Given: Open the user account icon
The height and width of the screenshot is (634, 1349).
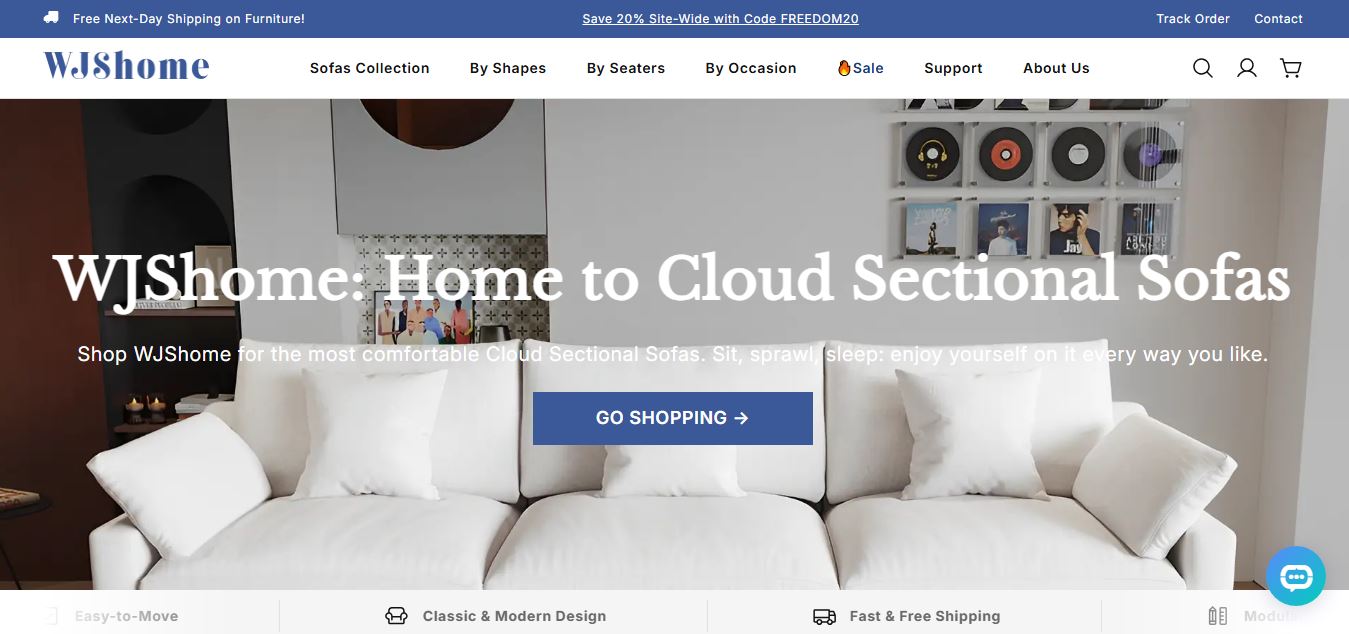Looking at the screenshot, I should point(1247,68).
